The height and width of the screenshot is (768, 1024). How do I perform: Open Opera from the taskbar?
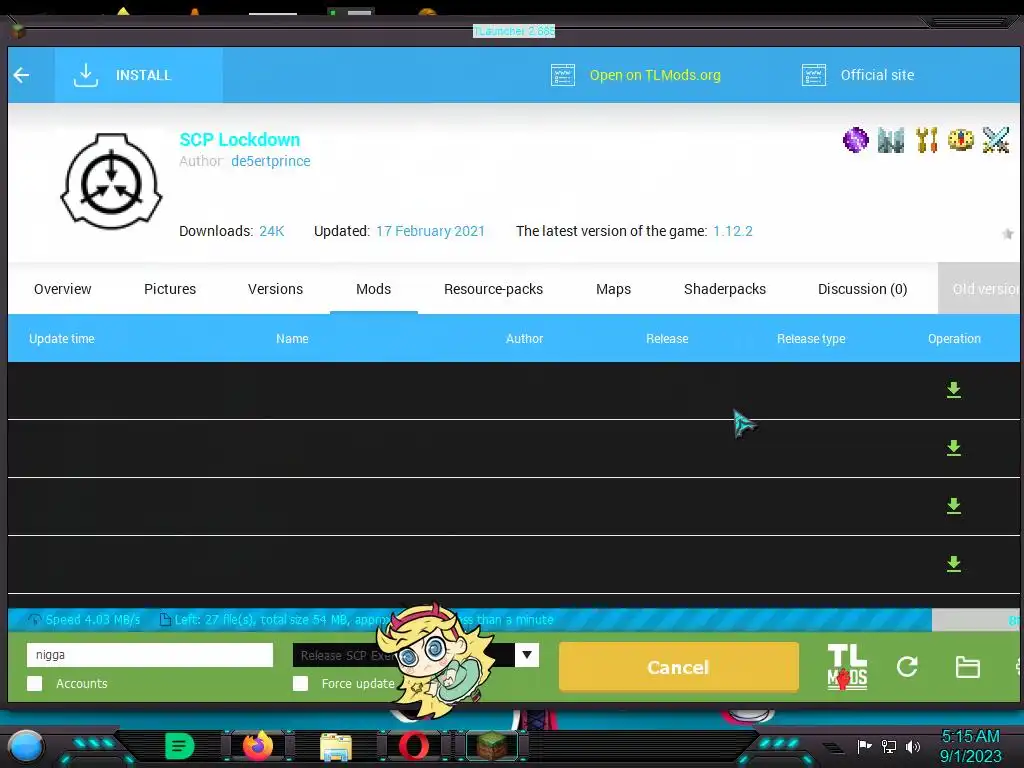[x=414, y=746]
